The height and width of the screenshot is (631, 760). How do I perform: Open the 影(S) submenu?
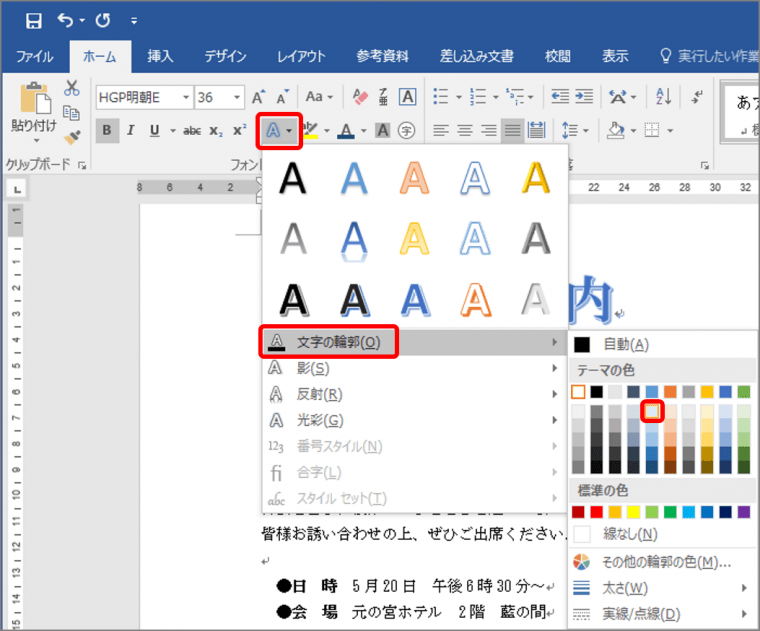[415, 369]
